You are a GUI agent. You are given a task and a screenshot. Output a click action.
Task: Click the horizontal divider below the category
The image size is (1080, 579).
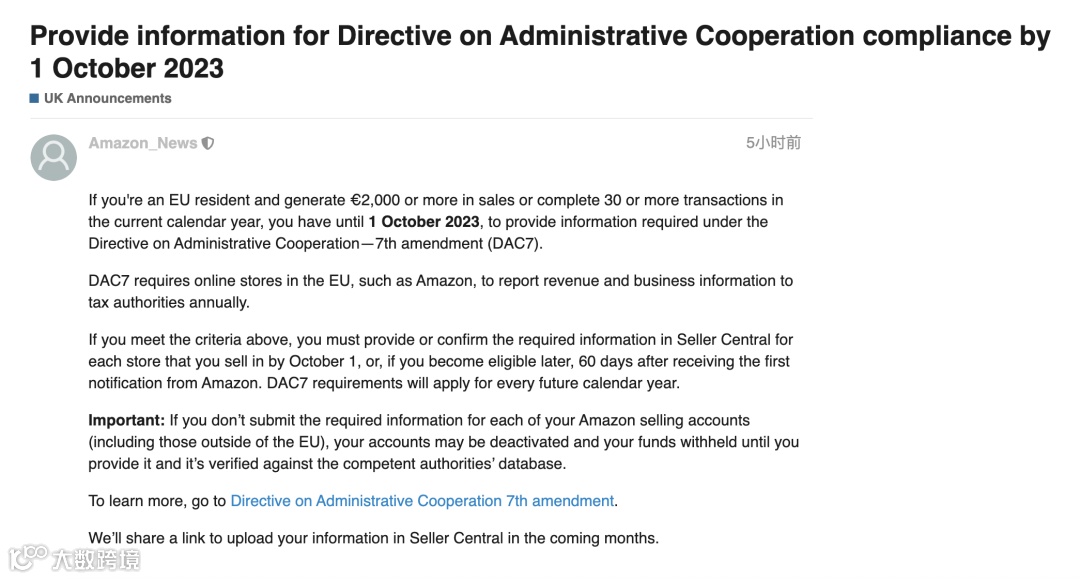422,118
